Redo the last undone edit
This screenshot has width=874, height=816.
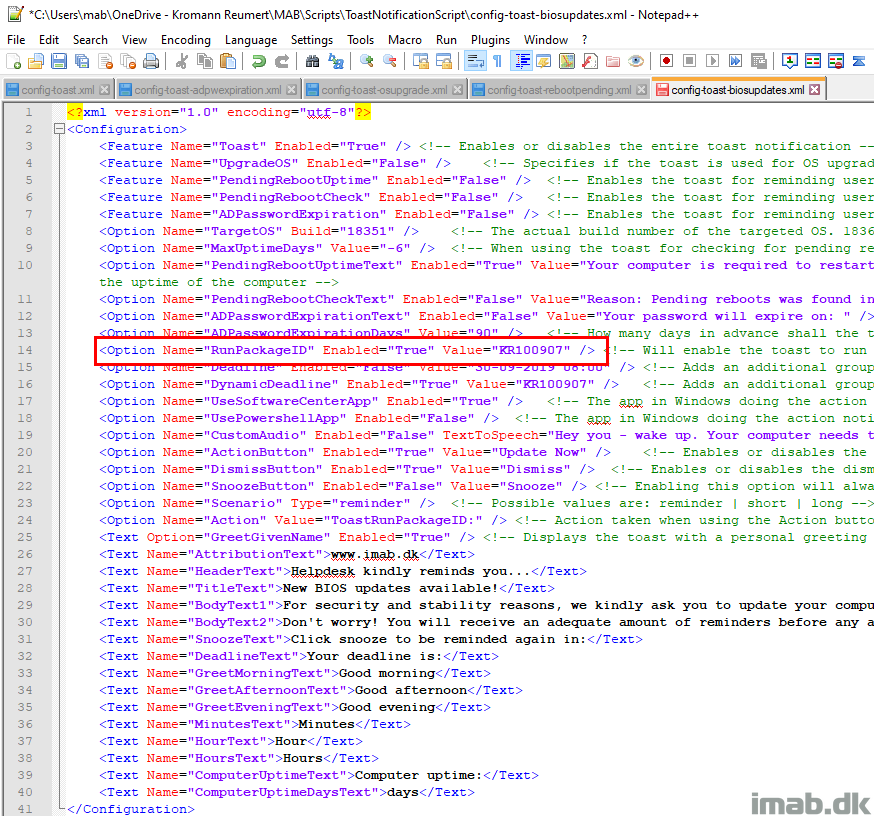(282, 61)
